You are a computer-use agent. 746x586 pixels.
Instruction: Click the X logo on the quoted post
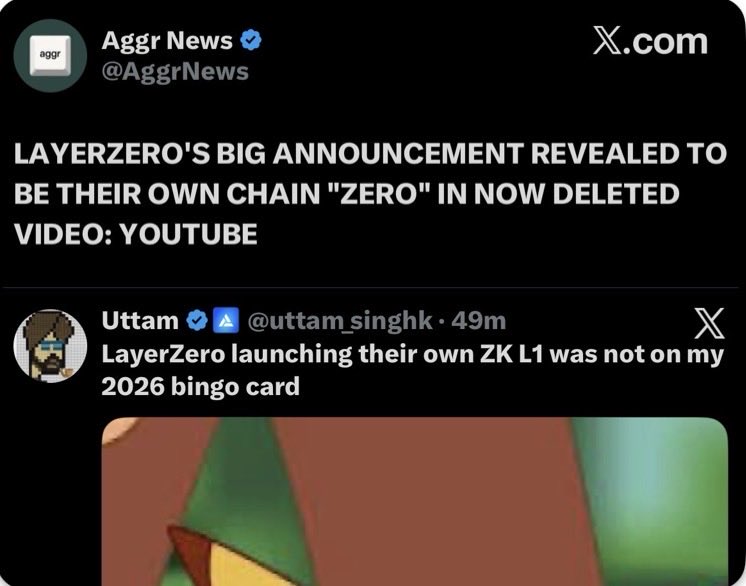[707, 324]
